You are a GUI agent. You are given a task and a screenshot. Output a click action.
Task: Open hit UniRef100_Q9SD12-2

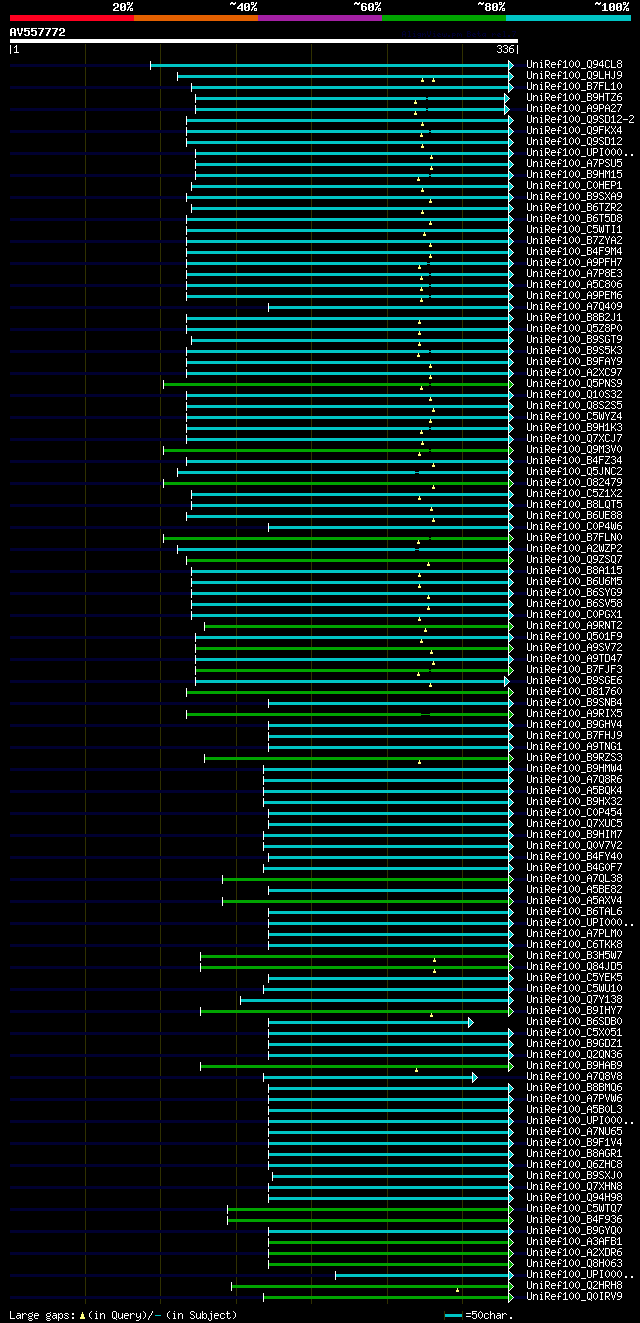coord(580,120)
